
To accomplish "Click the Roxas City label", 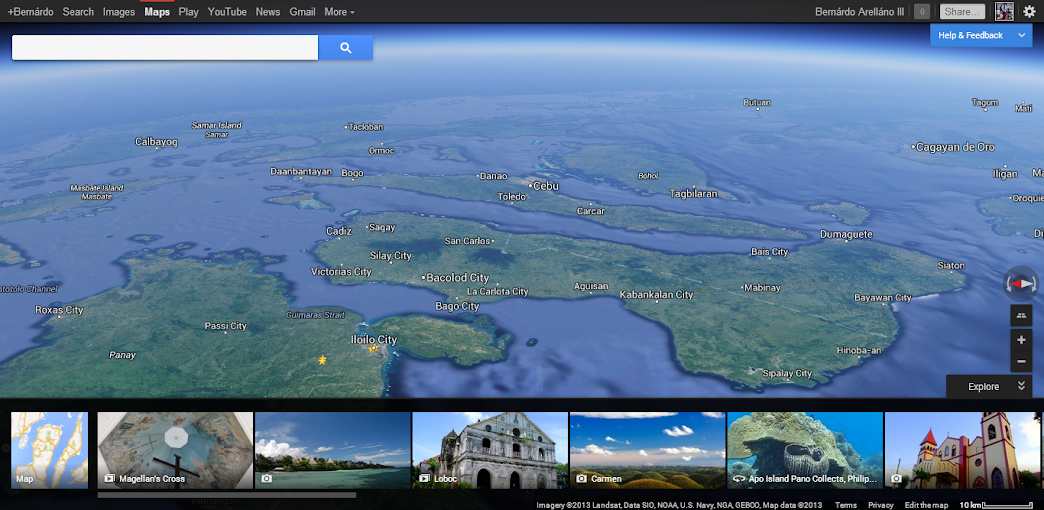I will [59, 310].
